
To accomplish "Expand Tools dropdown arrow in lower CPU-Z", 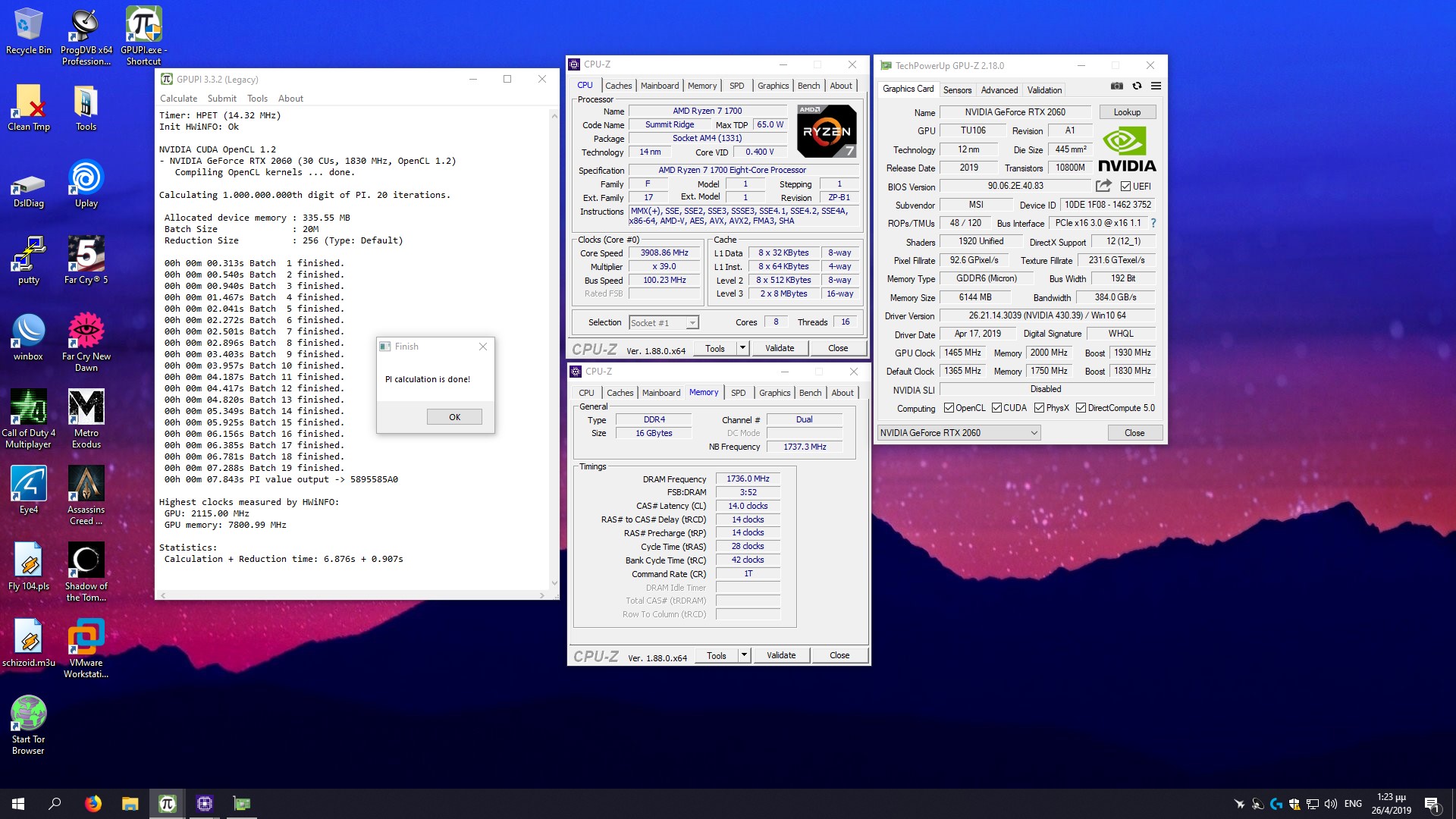I will [744, 655].
